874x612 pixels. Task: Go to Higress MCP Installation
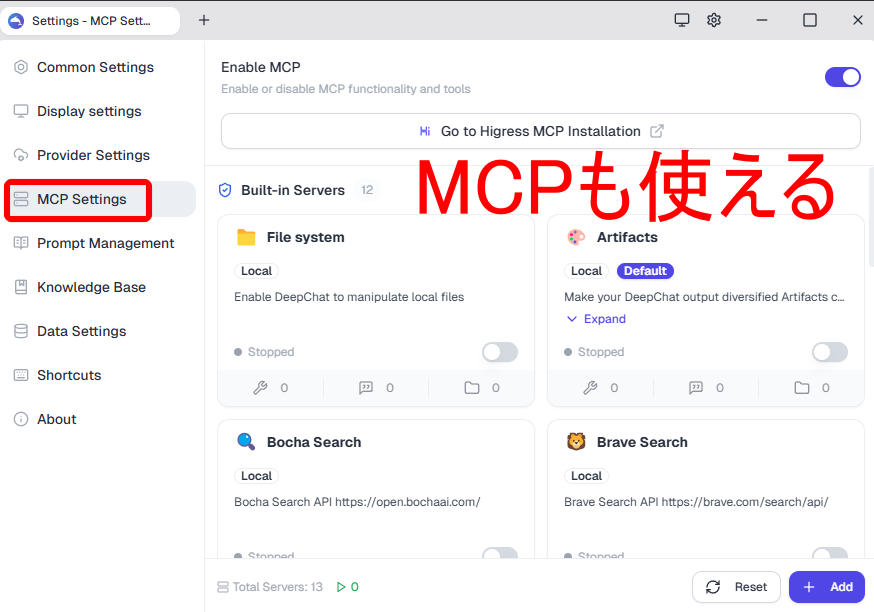click(541, 131)
